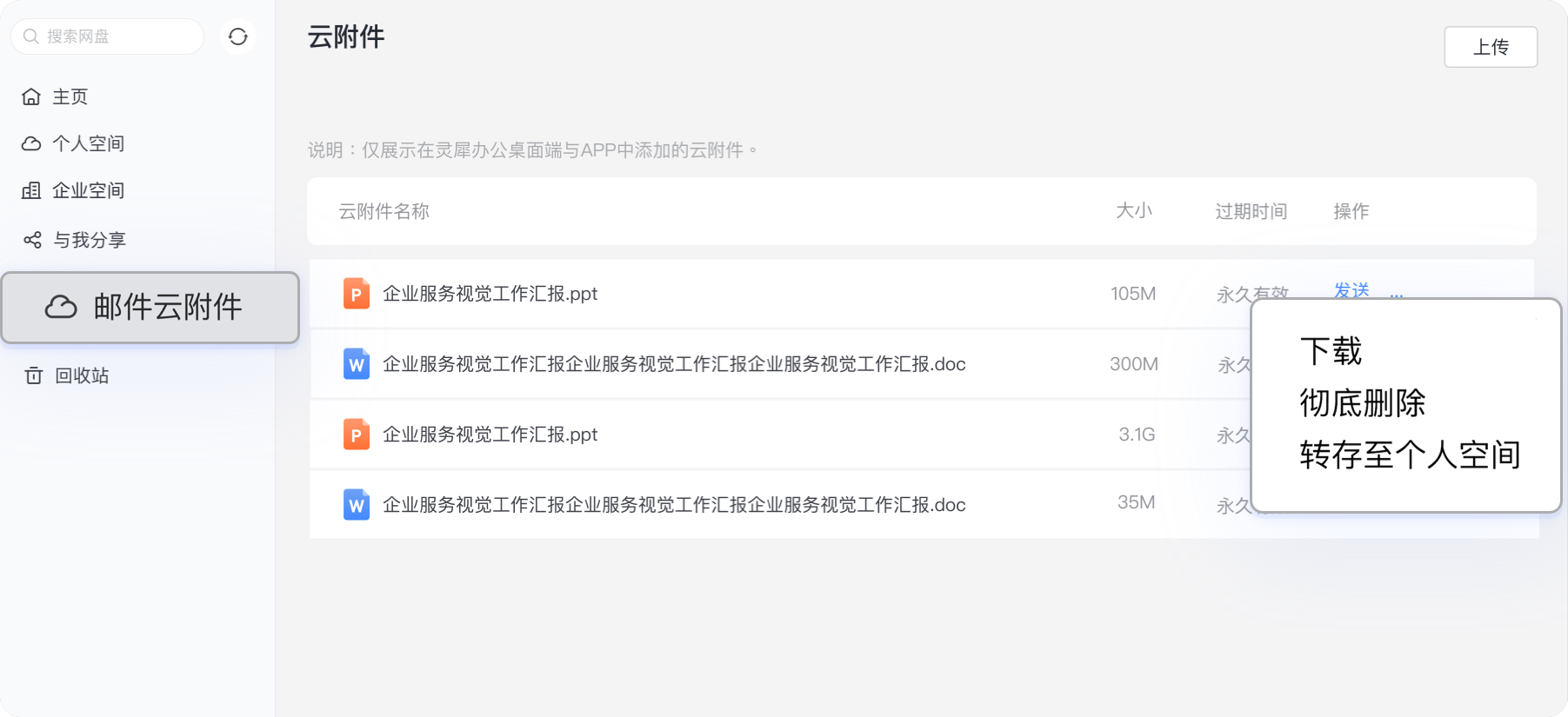Click the cloud icon for 个人空间
1568x717 pixels.
pos(31,143)
